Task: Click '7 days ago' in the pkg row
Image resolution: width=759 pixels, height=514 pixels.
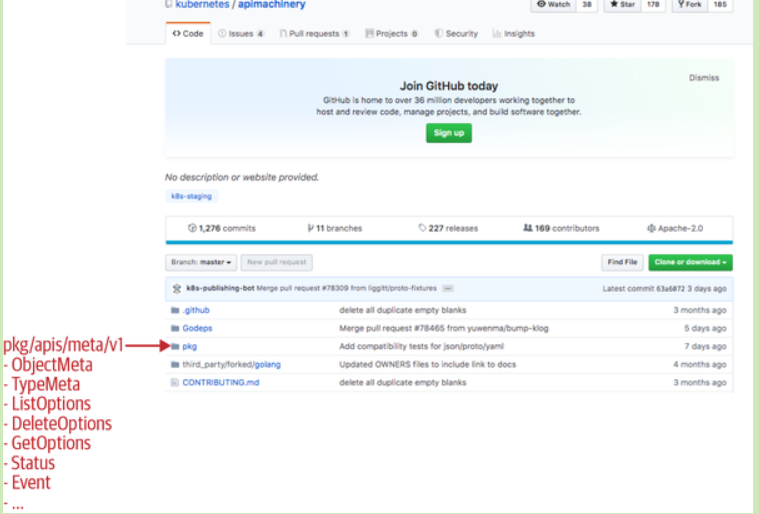Action: (x=705, y=347)
